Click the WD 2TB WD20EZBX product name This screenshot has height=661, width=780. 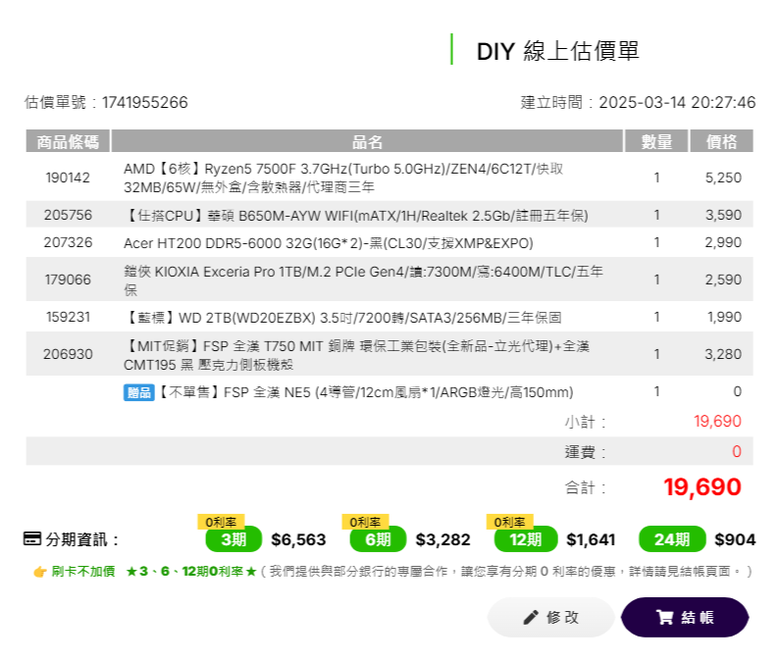342,318
